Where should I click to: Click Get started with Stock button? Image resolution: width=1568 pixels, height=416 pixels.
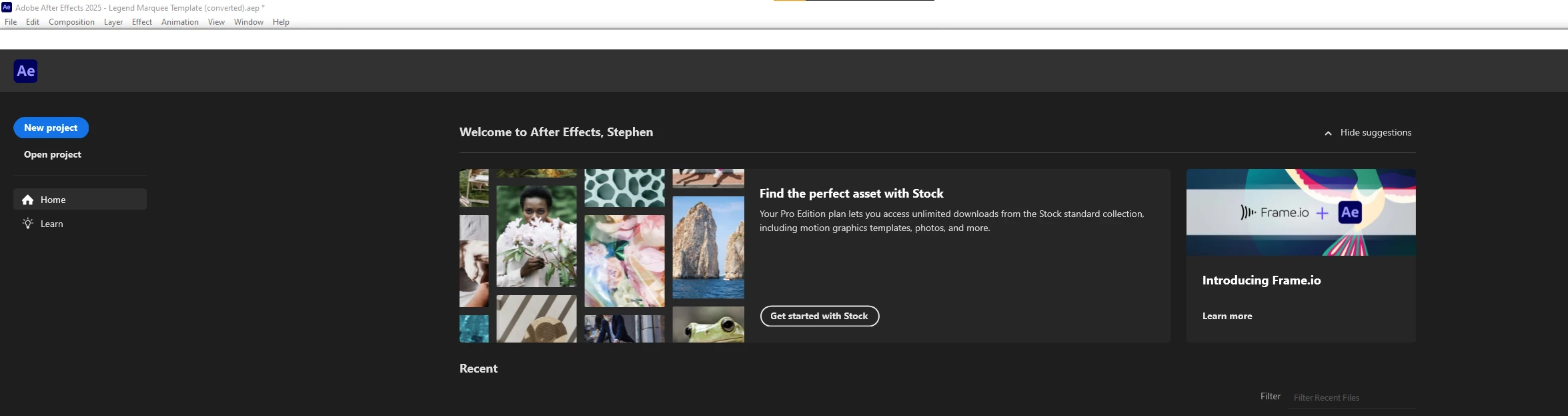pos(820,316)
